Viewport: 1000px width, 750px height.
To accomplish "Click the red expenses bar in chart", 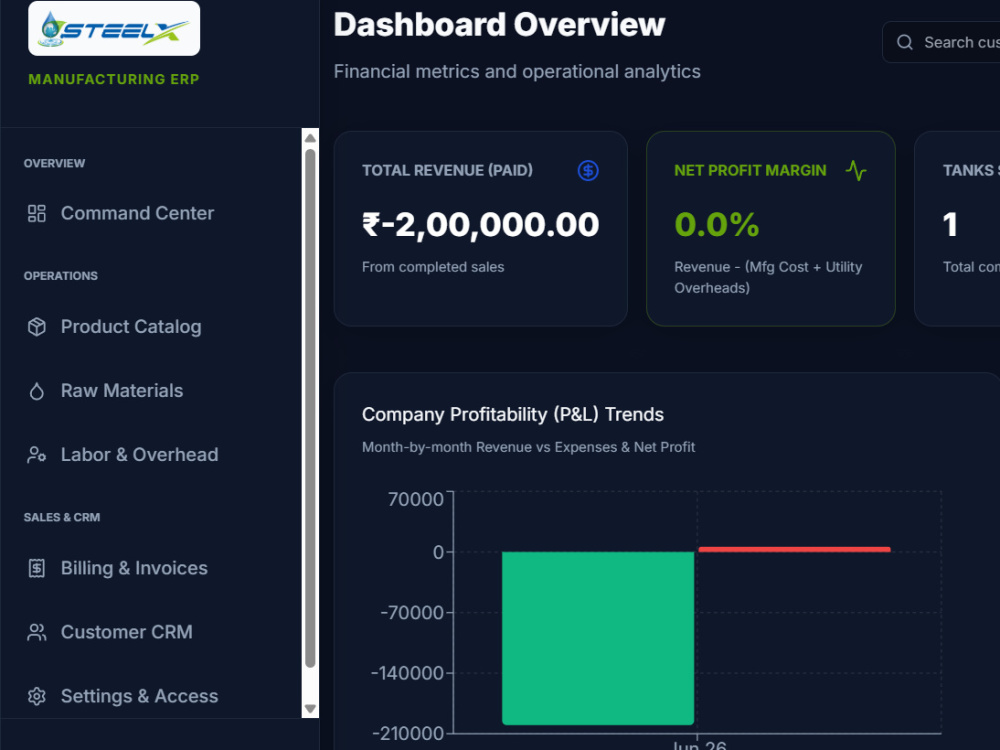I will click(x=794, y=549).
